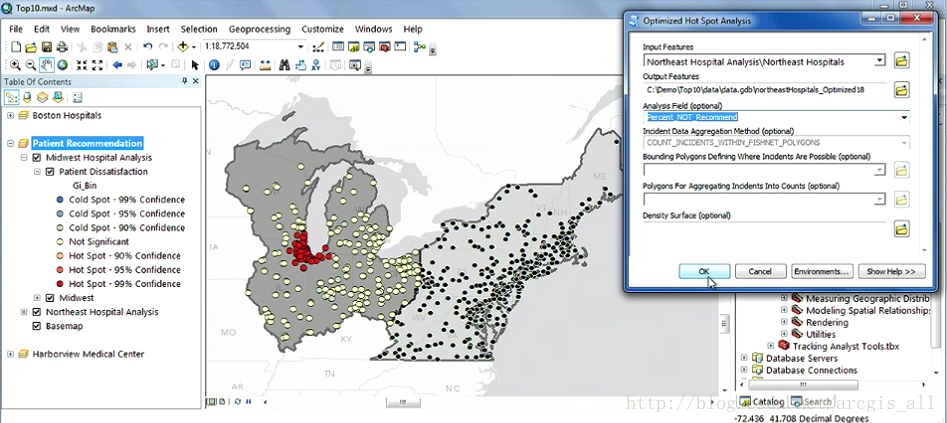Click Hot Spot 99% Confidence red symbol
947x423 pixels.
(x=62, y=284)
